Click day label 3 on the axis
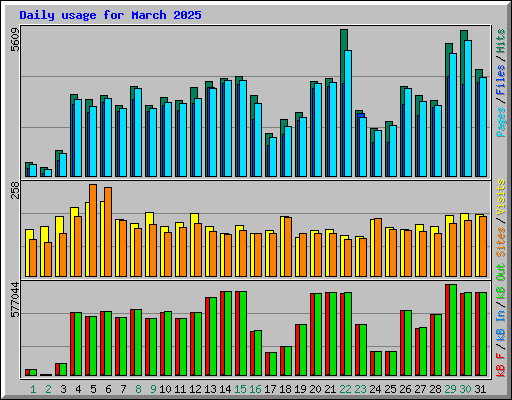This screenshot has height=400, width=512. [63, 389]
